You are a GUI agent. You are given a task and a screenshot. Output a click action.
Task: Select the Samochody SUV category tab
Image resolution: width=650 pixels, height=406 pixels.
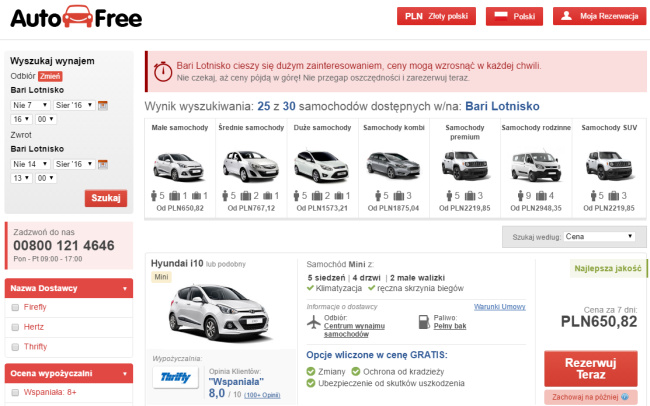click(609, 170)
